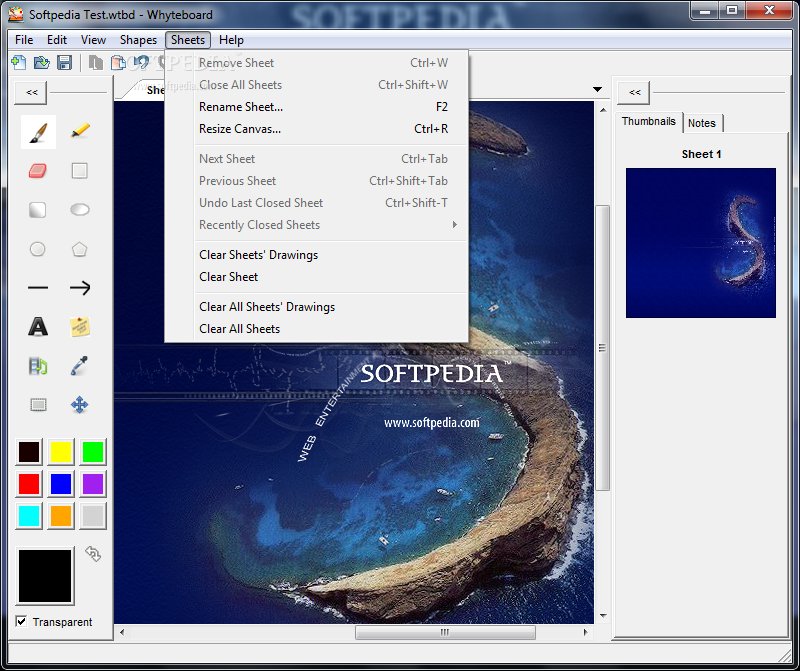Image resolution: width=800 pixels, height=671 pixels.
Task: Select the Circle shape tool
Action: pyautogui.click(x=37, y=249)
